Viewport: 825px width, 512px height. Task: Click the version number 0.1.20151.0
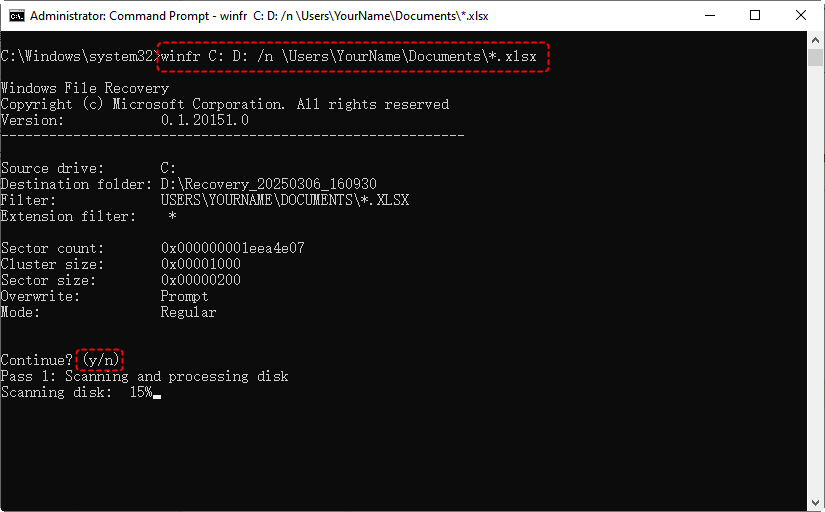pos(205,120)
